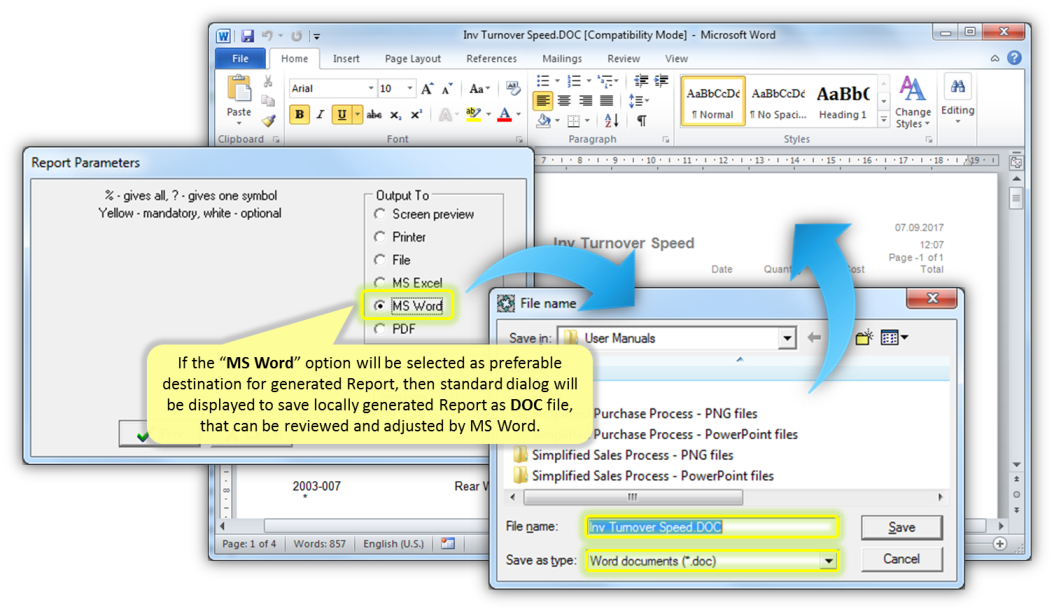Click the Grow Font icon
Screen dimensions: 1054x612
point(427,89)
